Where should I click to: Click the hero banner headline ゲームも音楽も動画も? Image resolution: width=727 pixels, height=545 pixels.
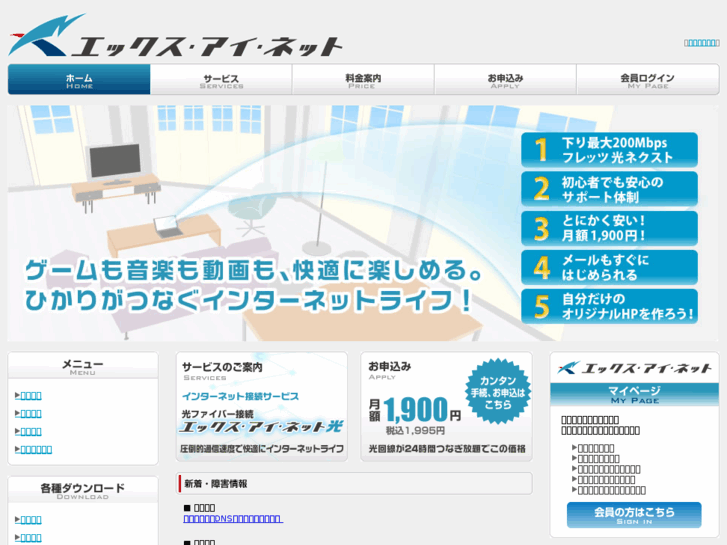[253, 285]
